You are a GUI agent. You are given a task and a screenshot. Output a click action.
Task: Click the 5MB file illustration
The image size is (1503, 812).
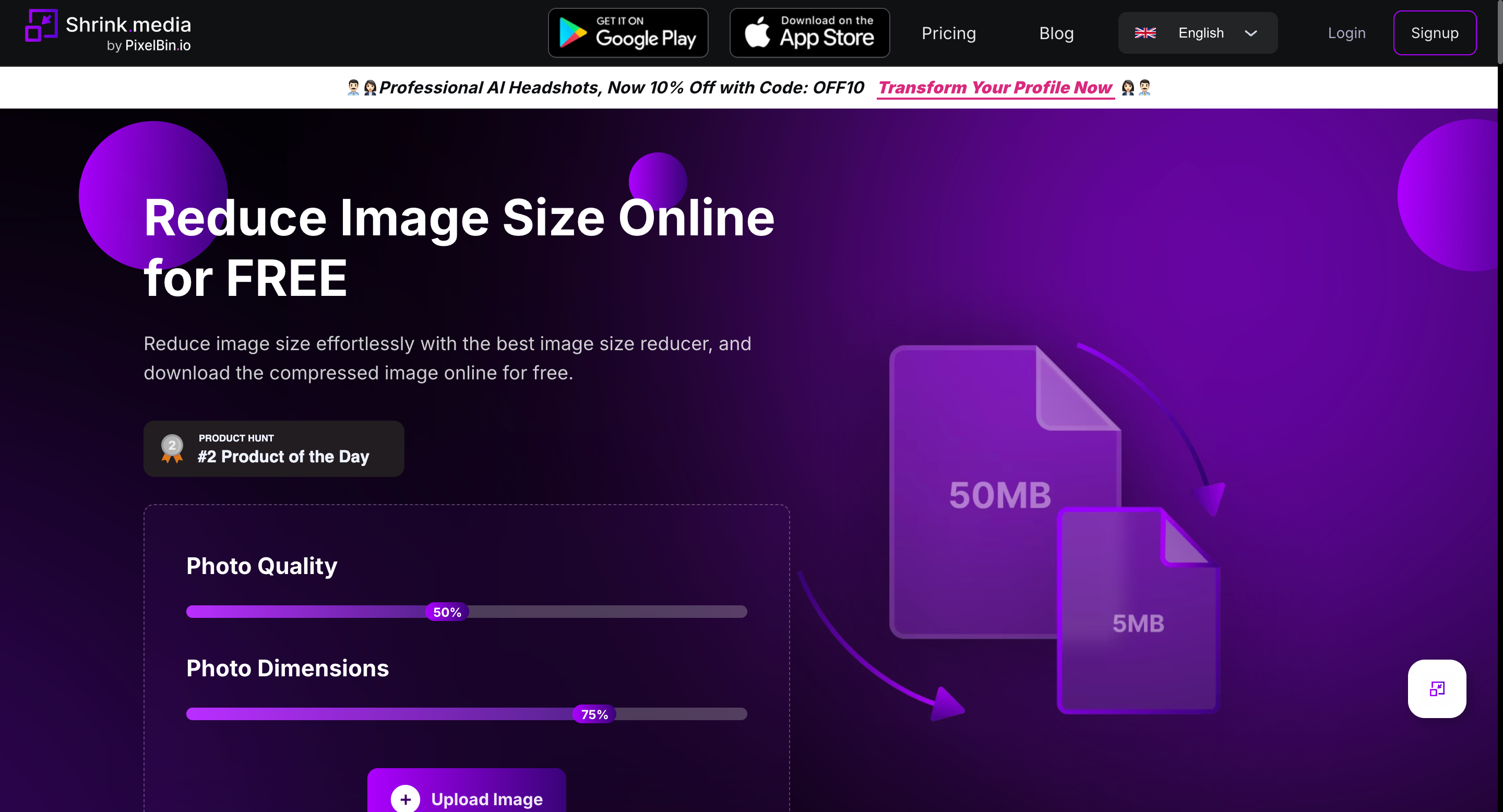tap(1138, 624)
